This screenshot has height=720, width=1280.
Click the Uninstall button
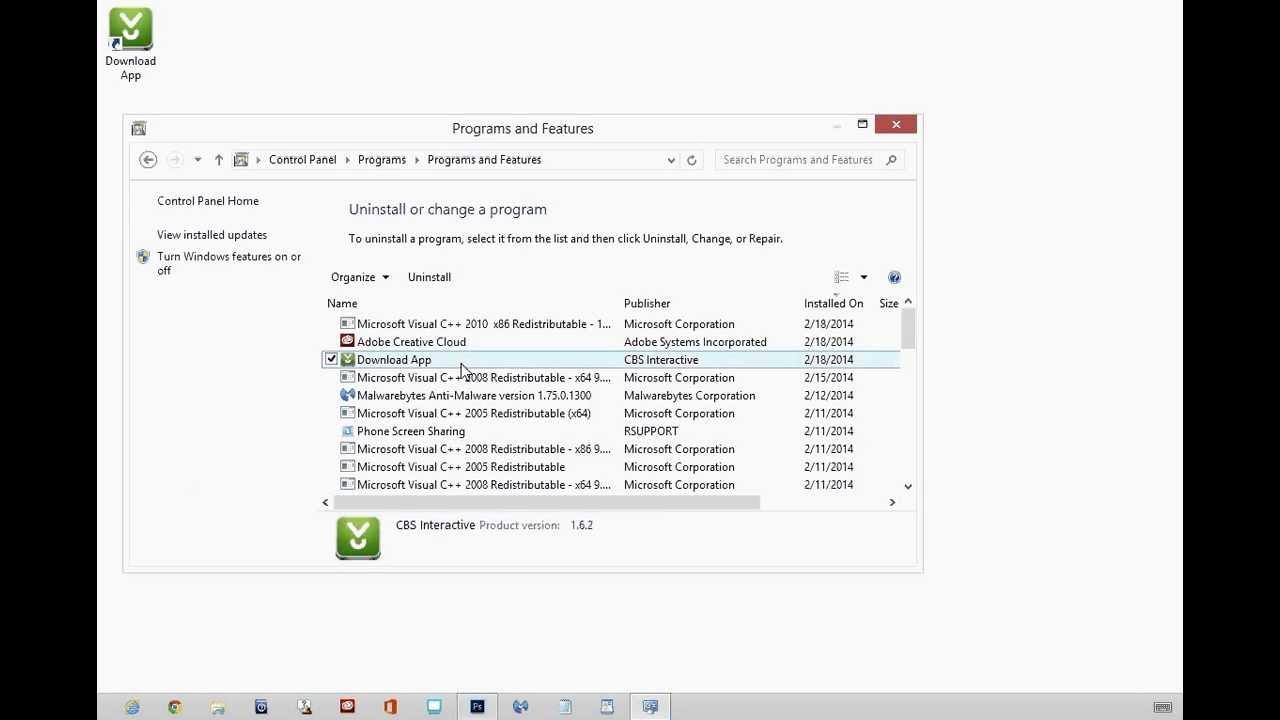[429, 277]
